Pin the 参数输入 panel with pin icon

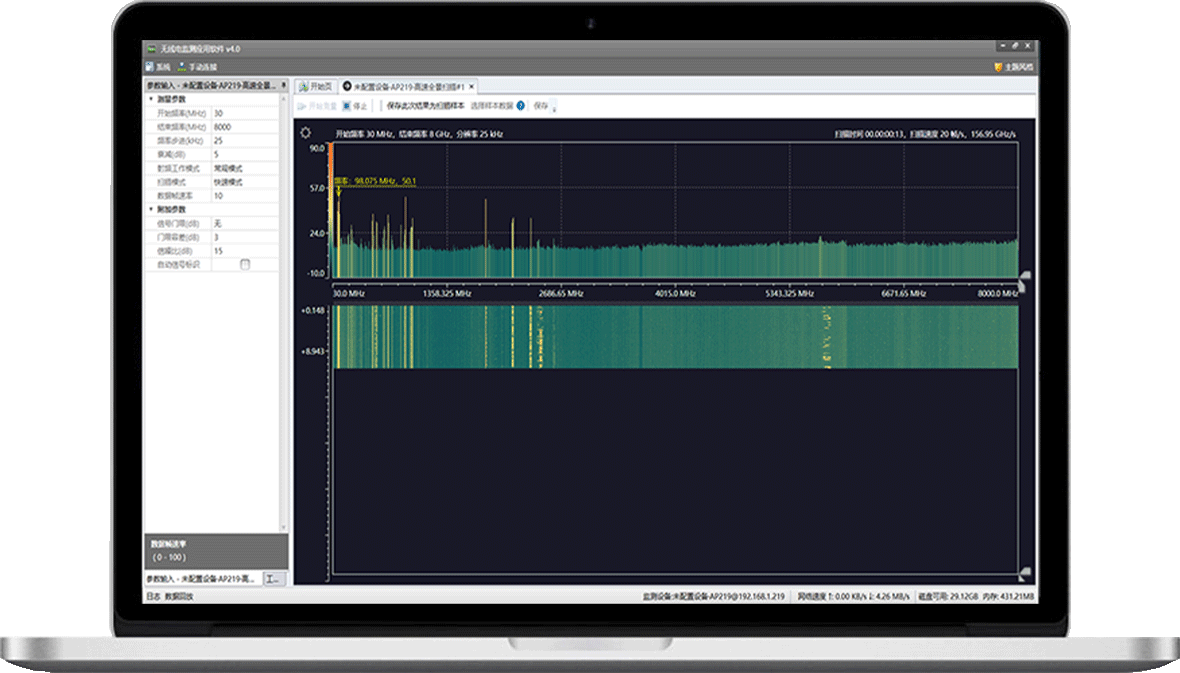pyautogui.click(x=284, y=85)
